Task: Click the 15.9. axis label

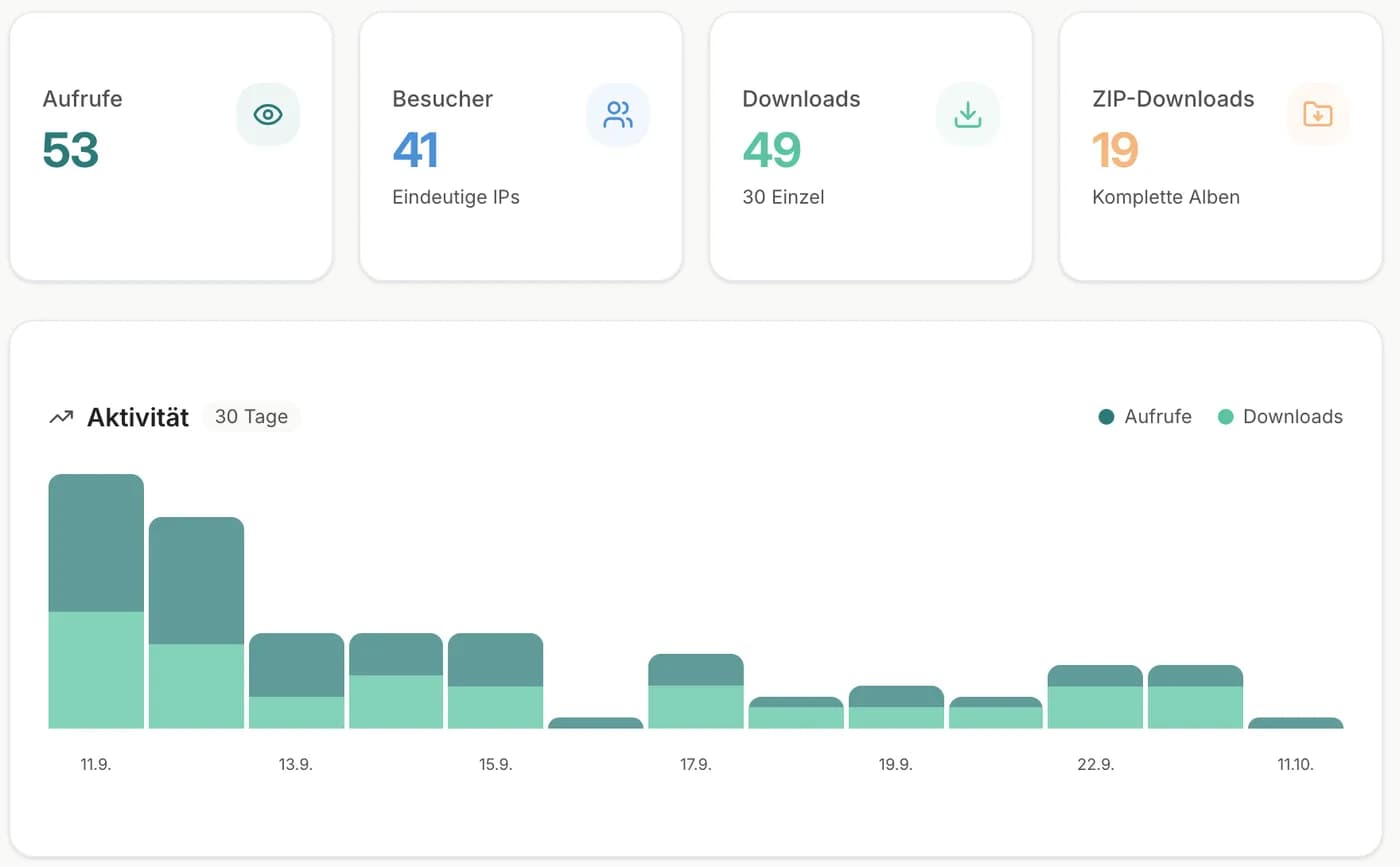Action: tap(496, 765)
